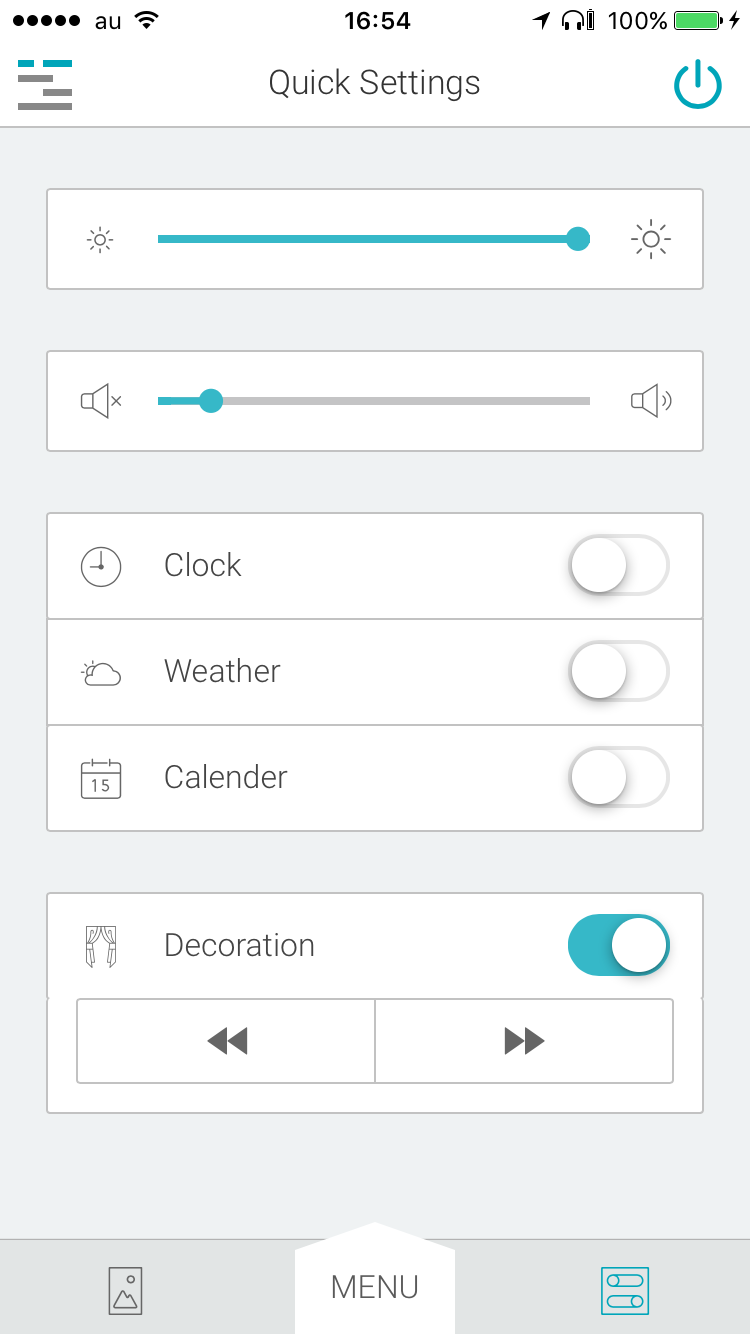
Task: Tap the muted speaker icon
Action: pos(101,401)
